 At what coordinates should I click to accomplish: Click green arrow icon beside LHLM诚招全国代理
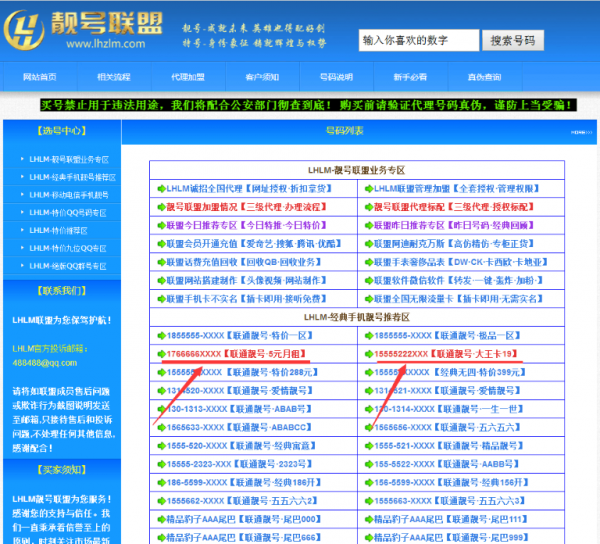tap(161, 189)
